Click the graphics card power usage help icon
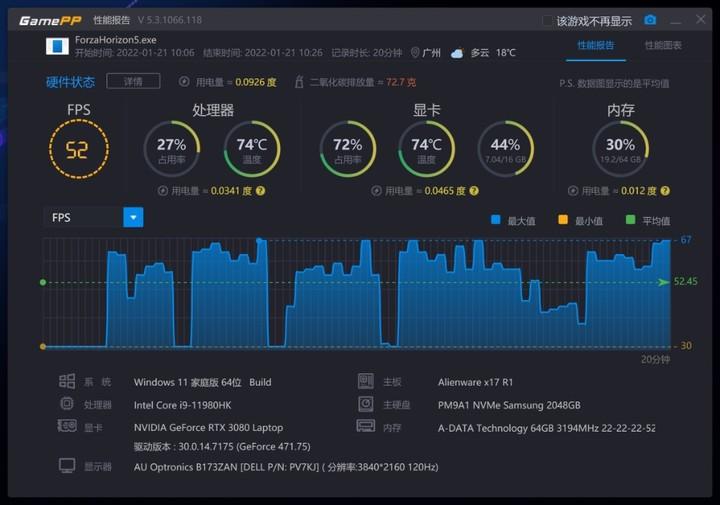The height and width of the screenshot is (505, 720). (474, 191)
